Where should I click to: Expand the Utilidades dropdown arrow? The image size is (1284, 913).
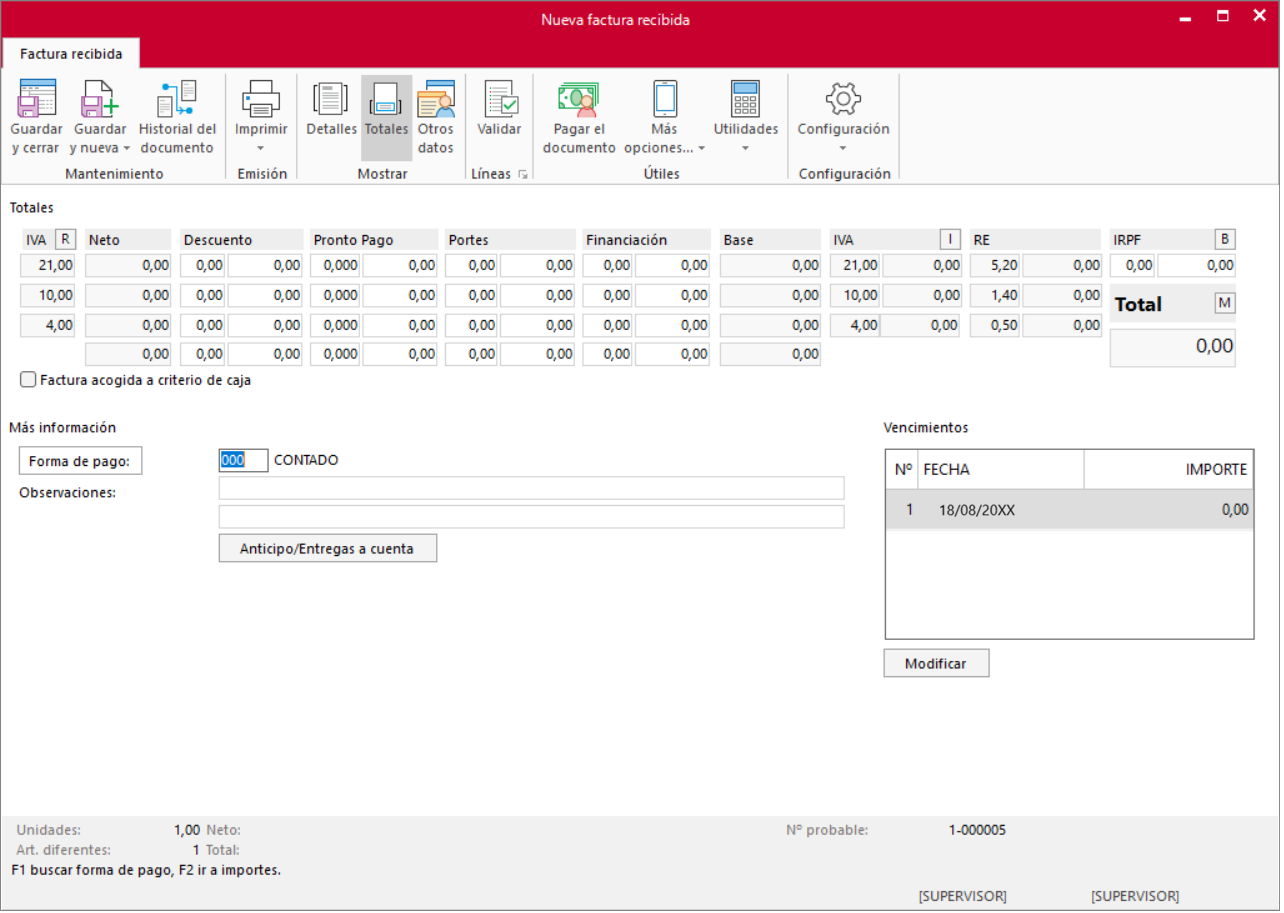point(746,149)
